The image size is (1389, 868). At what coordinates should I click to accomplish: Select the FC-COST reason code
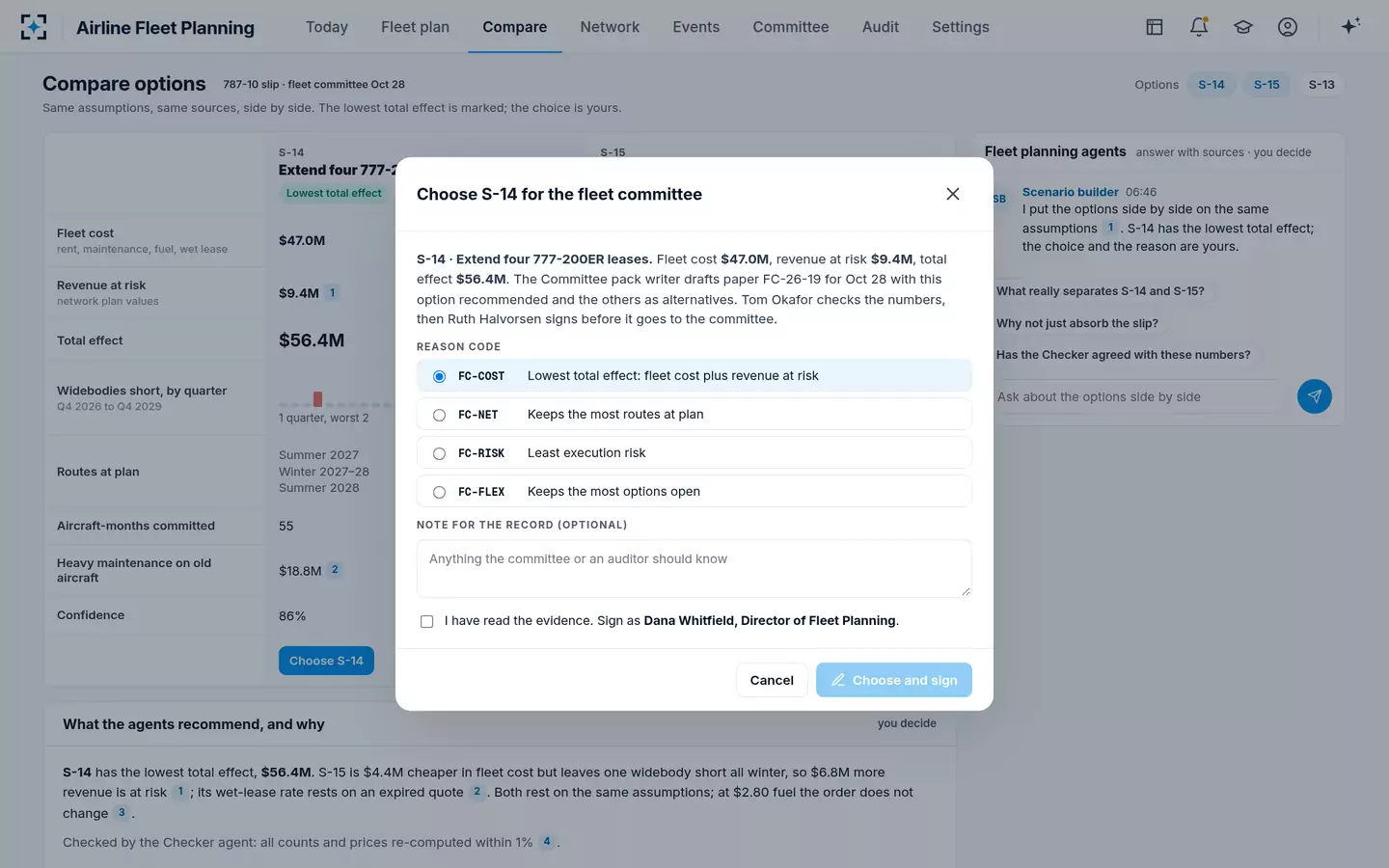point(694,376)
